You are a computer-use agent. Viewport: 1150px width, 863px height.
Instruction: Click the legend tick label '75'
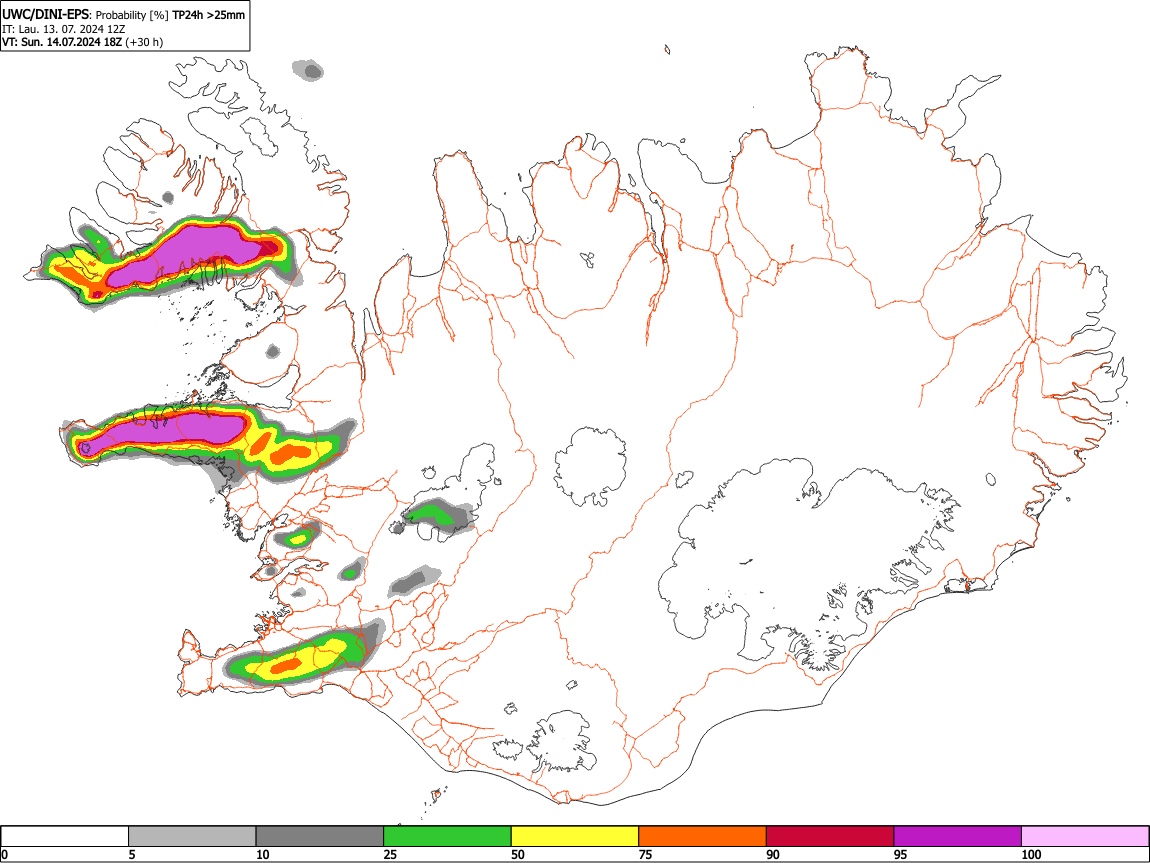[645, 854]
